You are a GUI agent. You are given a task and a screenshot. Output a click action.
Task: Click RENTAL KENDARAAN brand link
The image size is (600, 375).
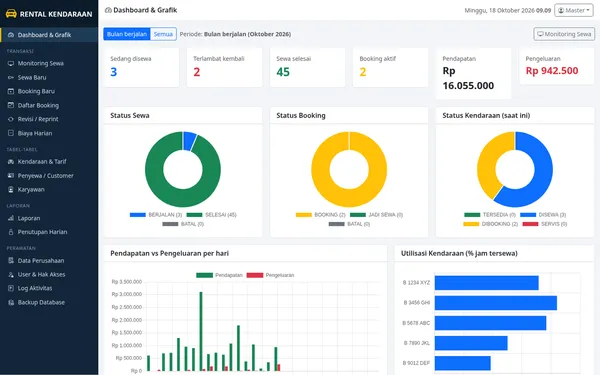49,14
